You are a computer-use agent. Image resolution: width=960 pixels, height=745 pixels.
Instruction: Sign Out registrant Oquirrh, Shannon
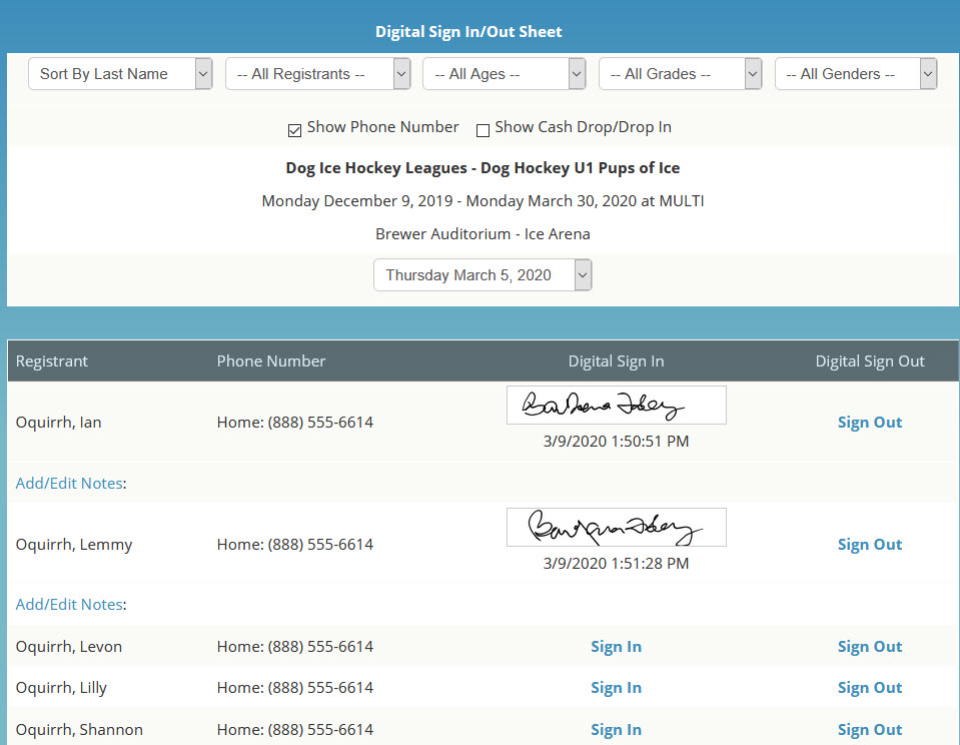(869, 729)
